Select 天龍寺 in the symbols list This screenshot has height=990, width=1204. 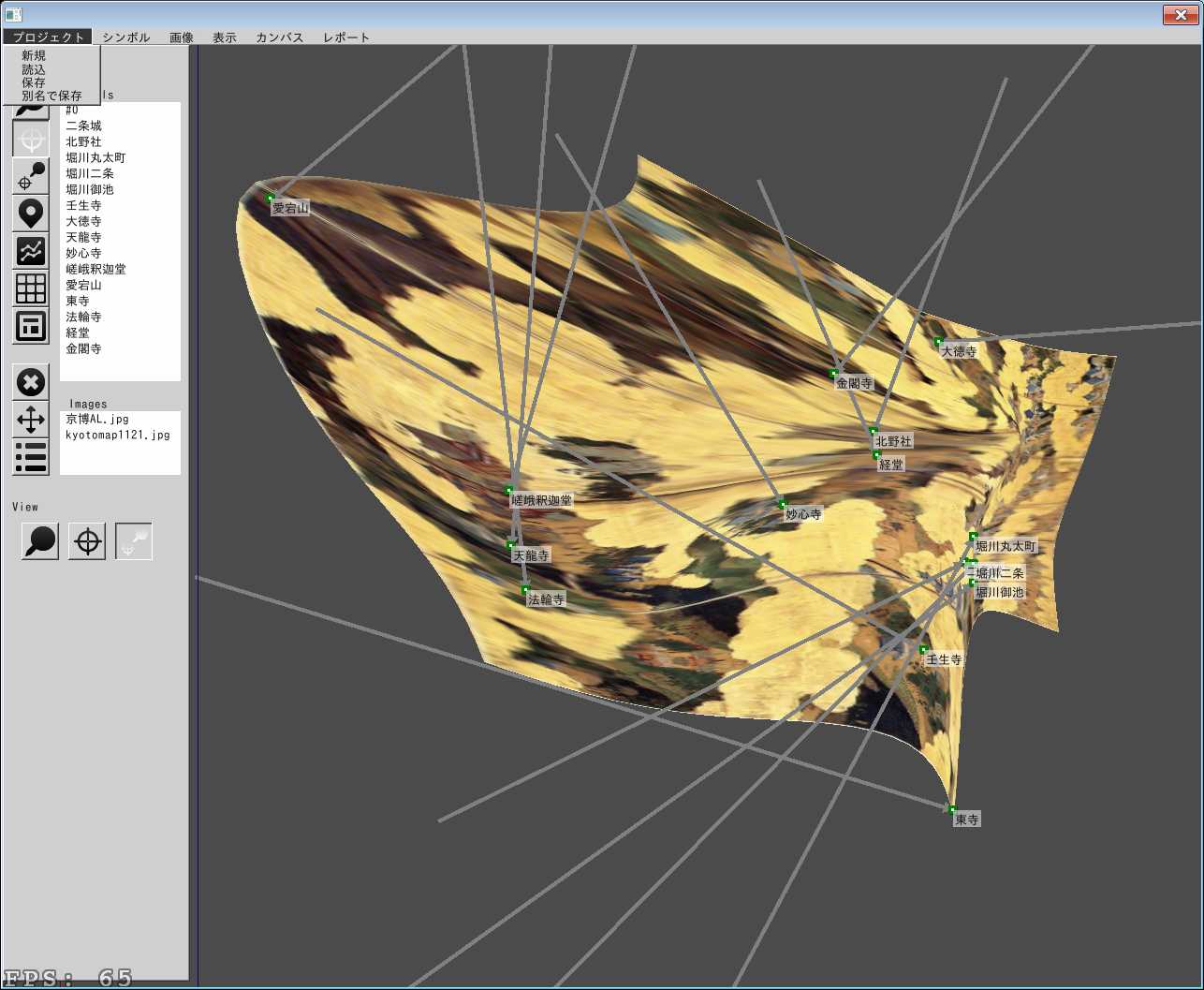[x=83, y=237]
